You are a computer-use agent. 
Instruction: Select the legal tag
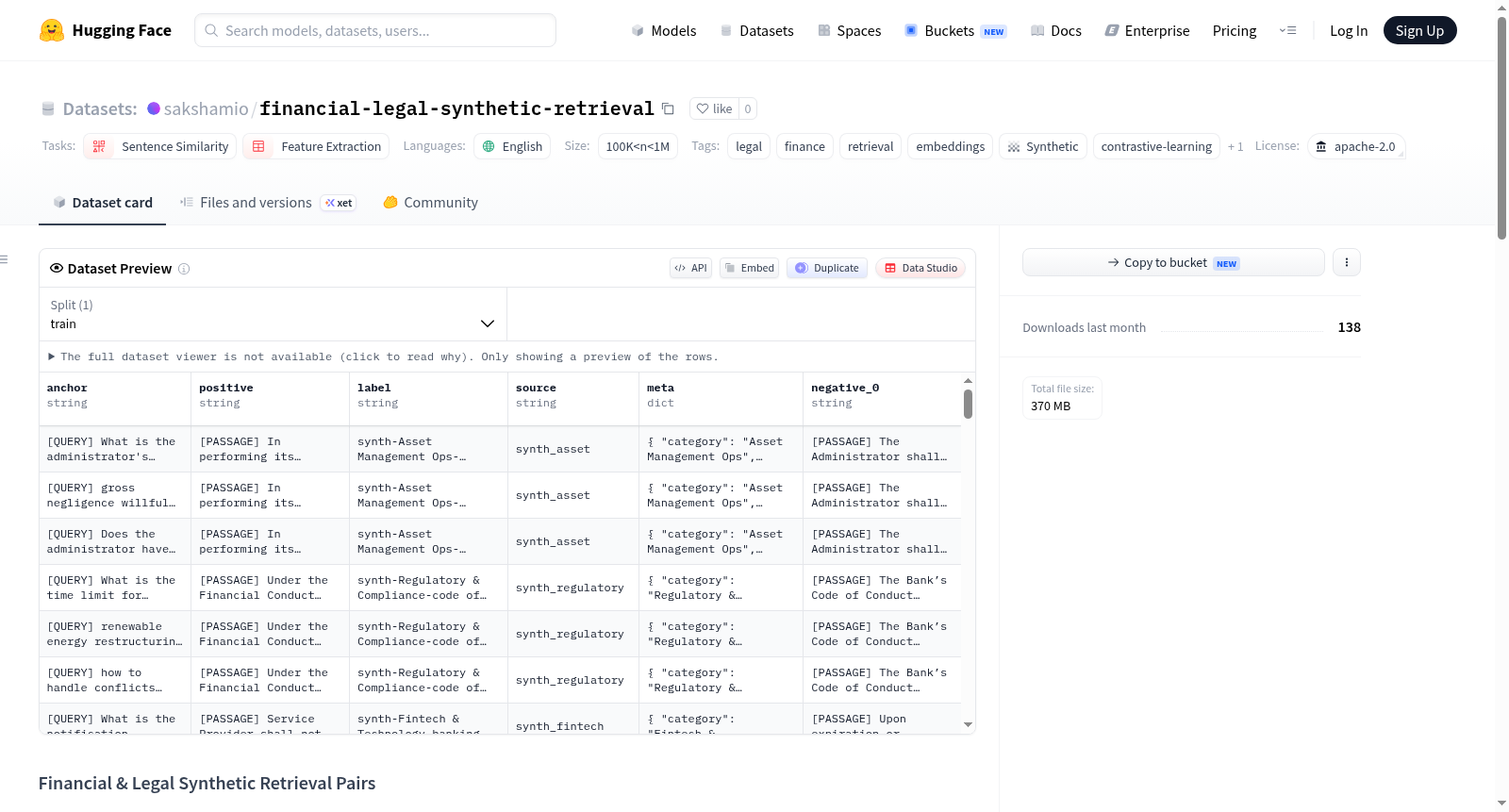[x=749, y=146]
